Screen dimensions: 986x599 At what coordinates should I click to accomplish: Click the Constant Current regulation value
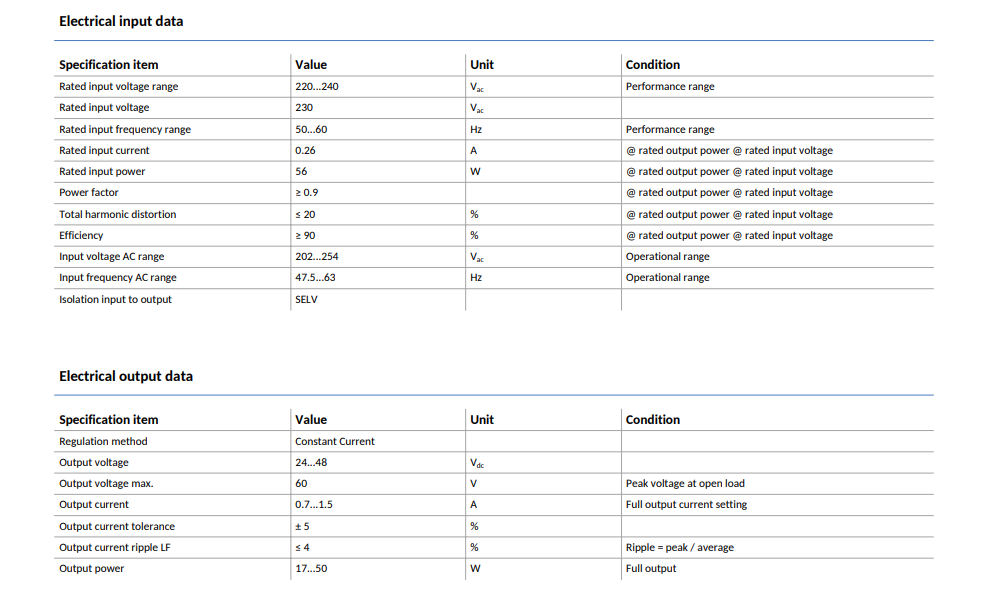point(335,441)
